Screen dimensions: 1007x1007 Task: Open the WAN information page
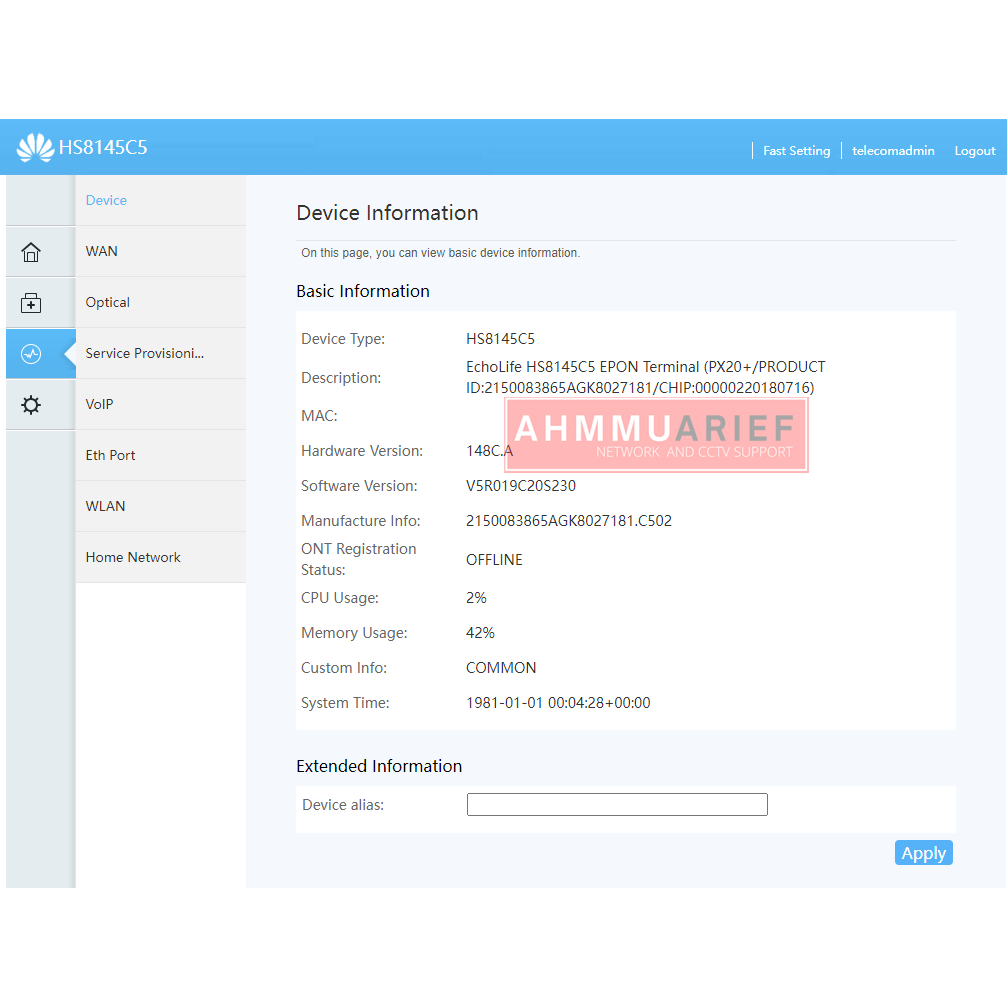coord(102,251)
